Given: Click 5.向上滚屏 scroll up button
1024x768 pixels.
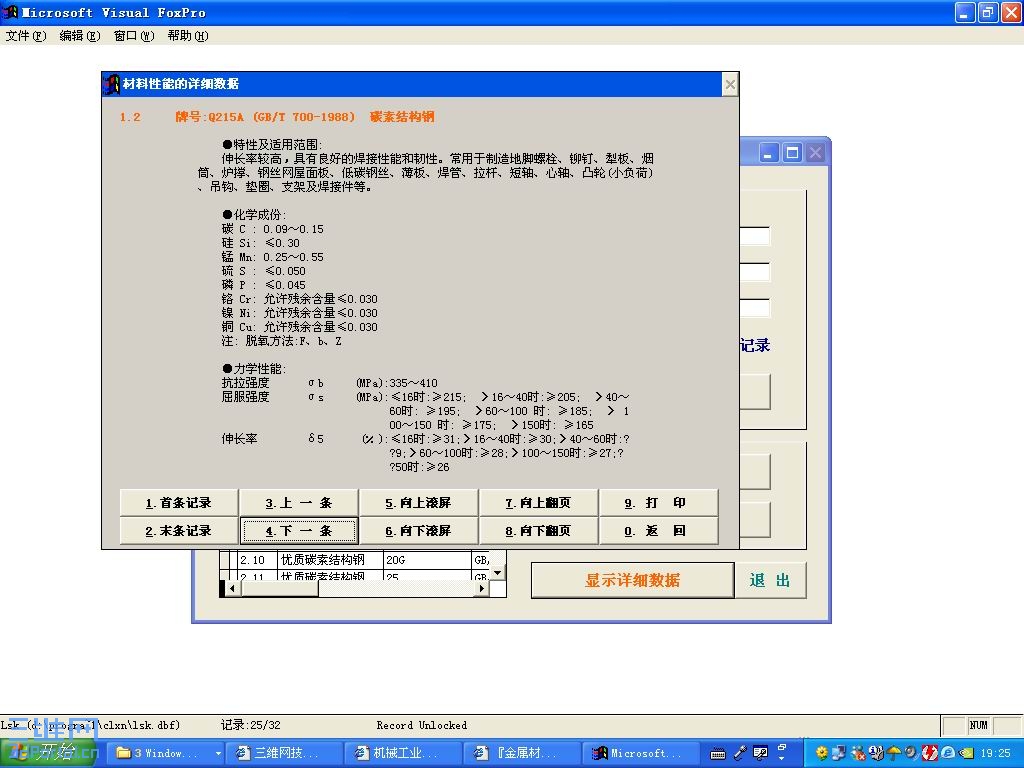Looking at the screenshot, I should pyautogui.click(x=419, y=503).
